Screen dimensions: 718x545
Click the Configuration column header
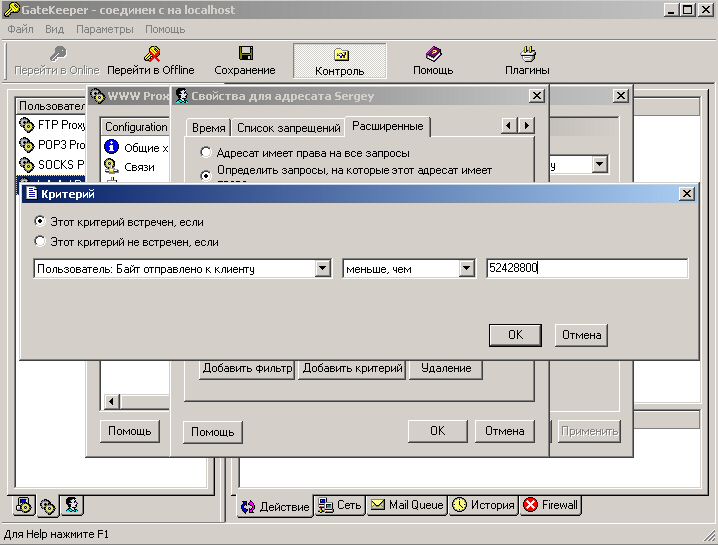tap(135, 127)
